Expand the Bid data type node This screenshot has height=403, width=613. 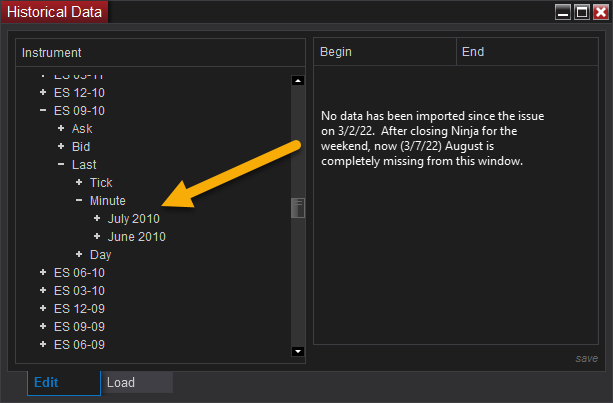point(61,146)
